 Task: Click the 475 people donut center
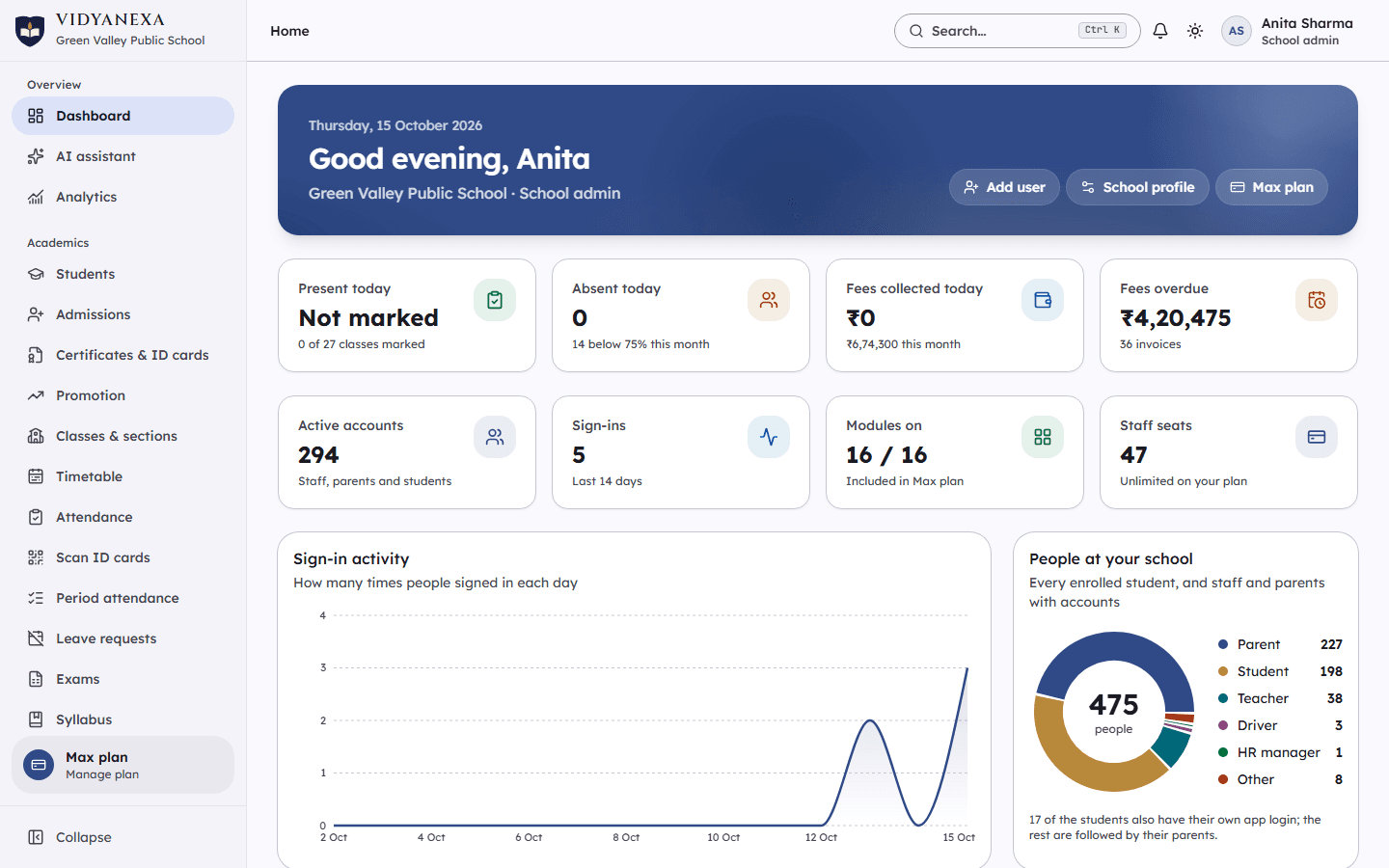tap(1113, 713)
